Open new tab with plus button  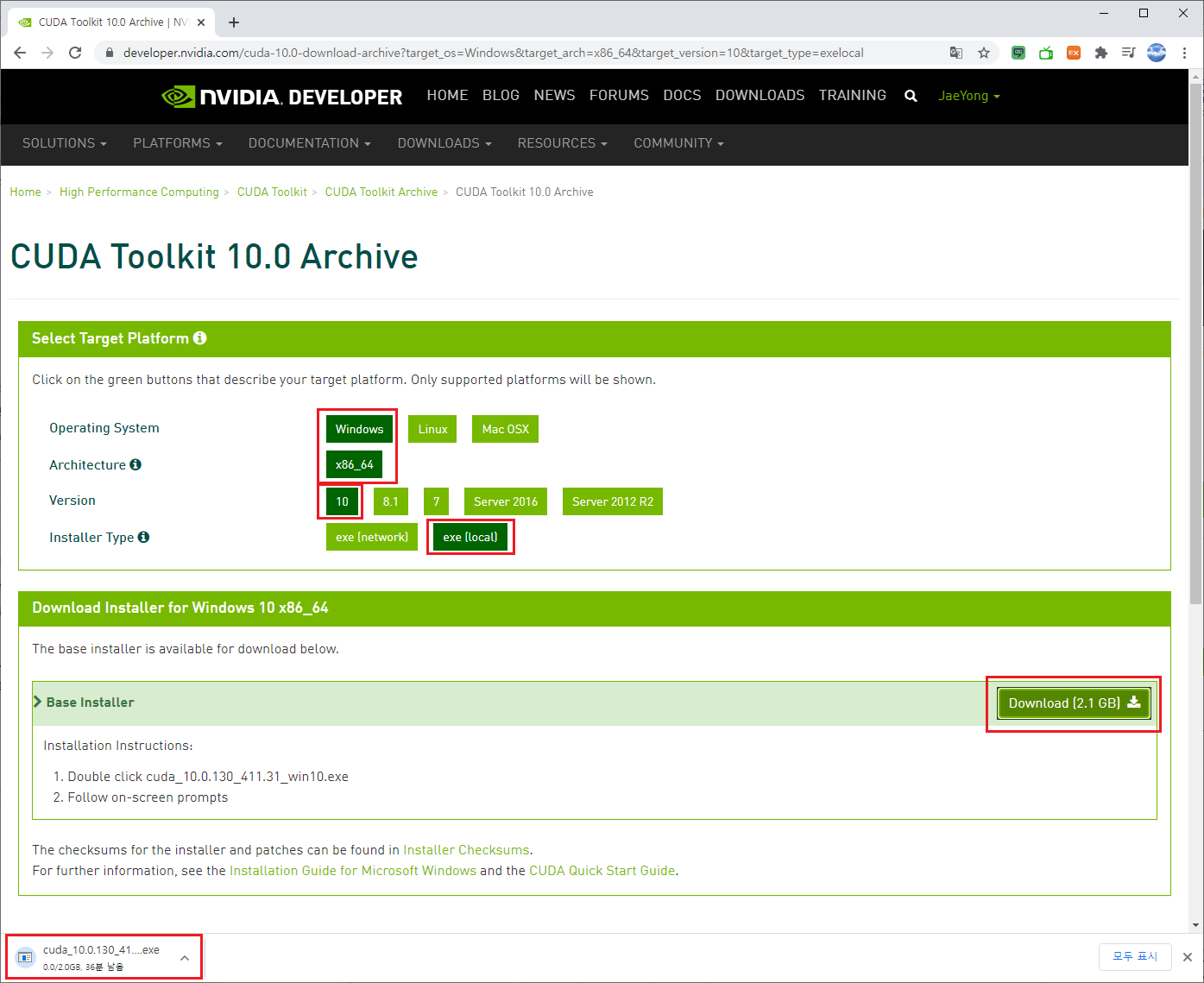tap(234, 22)
